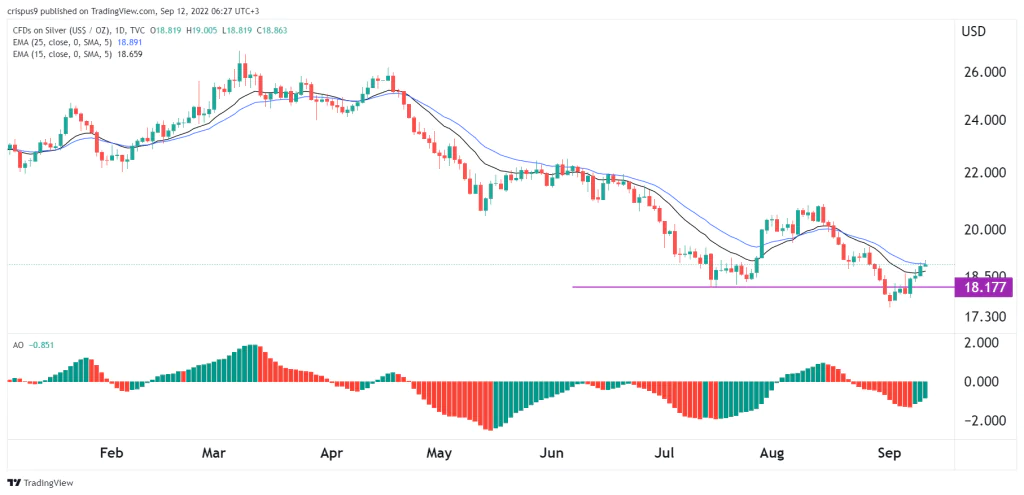Screen dimensions: 1024x495
Task: Click the TradingView wordmark text at bottom
Action: (x=48, y=483)
